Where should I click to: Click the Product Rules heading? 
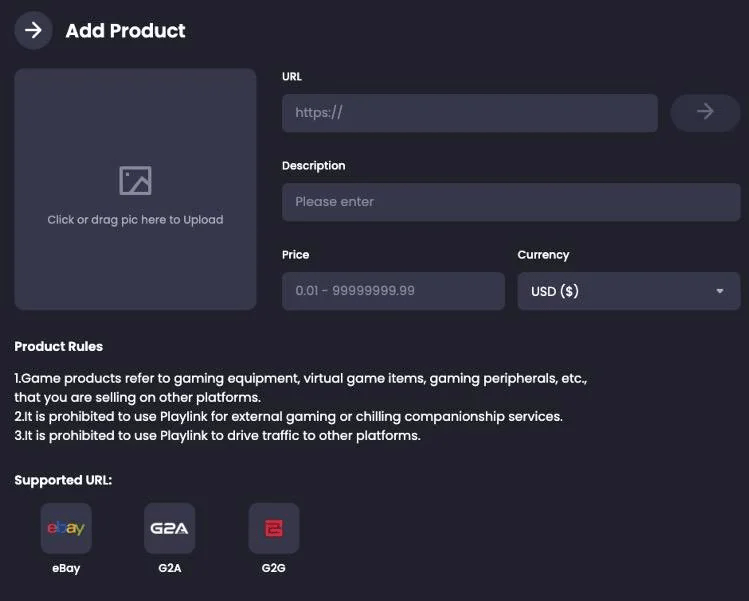[x=58, y=347]
